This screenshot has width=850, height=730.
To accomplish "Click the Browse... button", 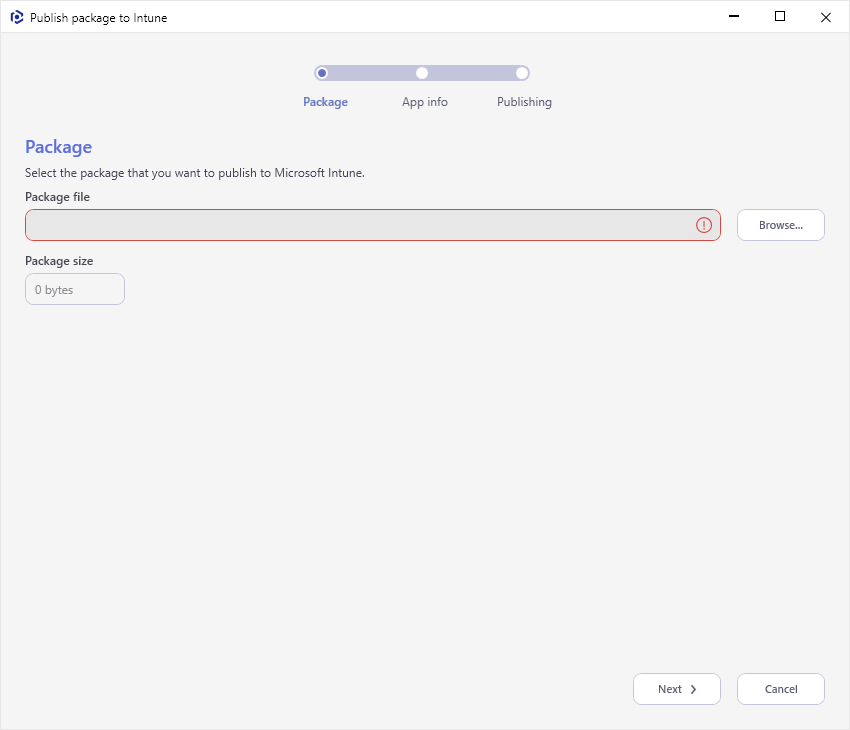I will 781,225.
